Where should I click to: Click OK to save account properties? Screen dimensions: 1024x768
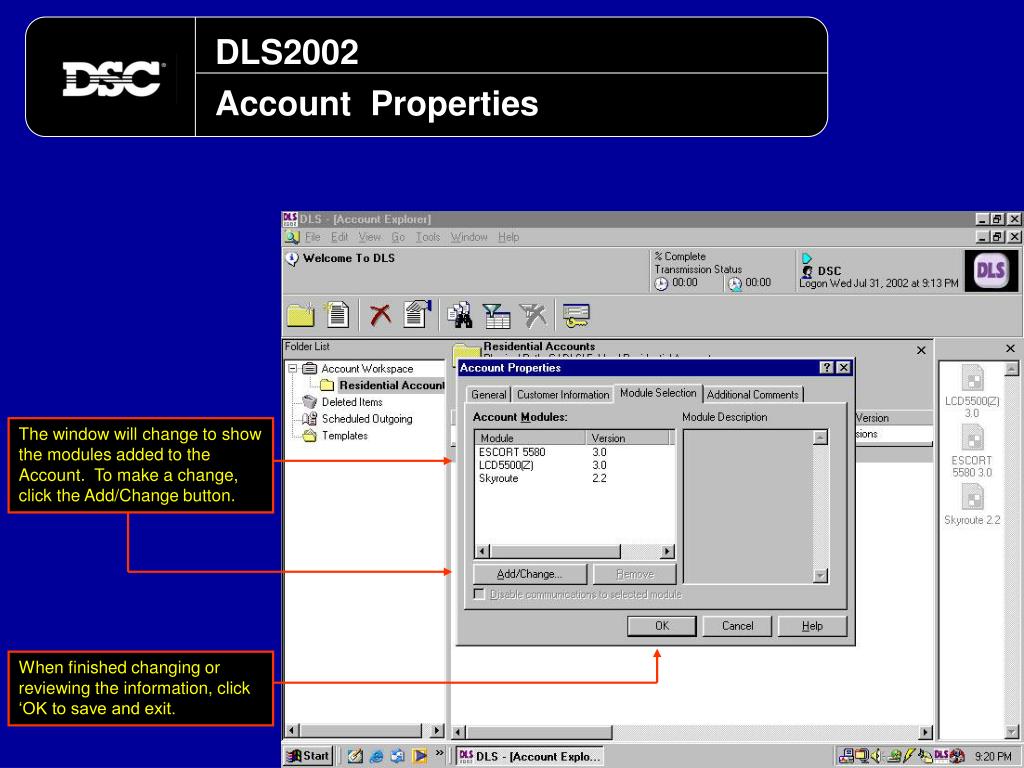pos(662,626)
